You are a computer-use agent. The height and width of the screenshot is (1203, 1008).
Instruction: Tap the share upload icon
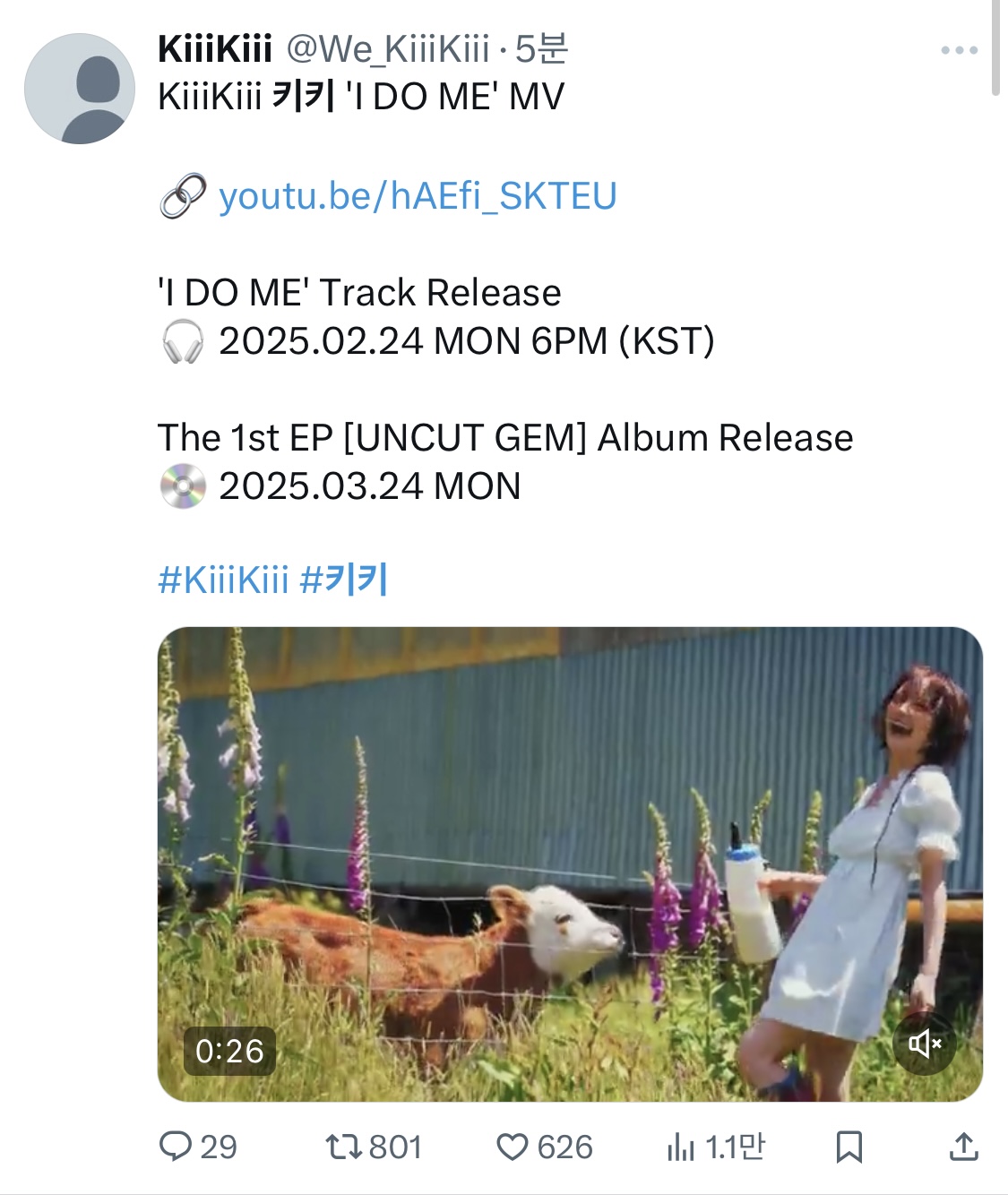pos(963,1147)
